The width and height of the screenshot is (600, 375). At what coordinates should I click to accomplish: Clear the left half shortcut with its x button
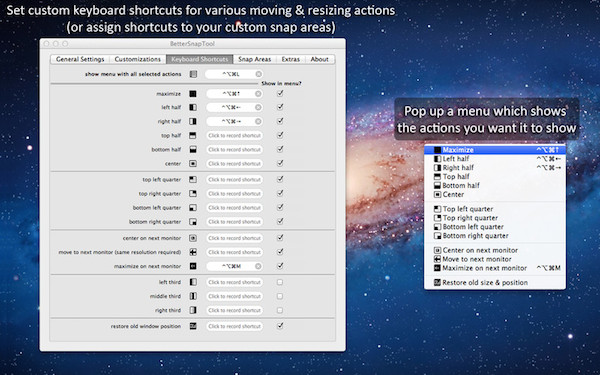click(258, 108)
